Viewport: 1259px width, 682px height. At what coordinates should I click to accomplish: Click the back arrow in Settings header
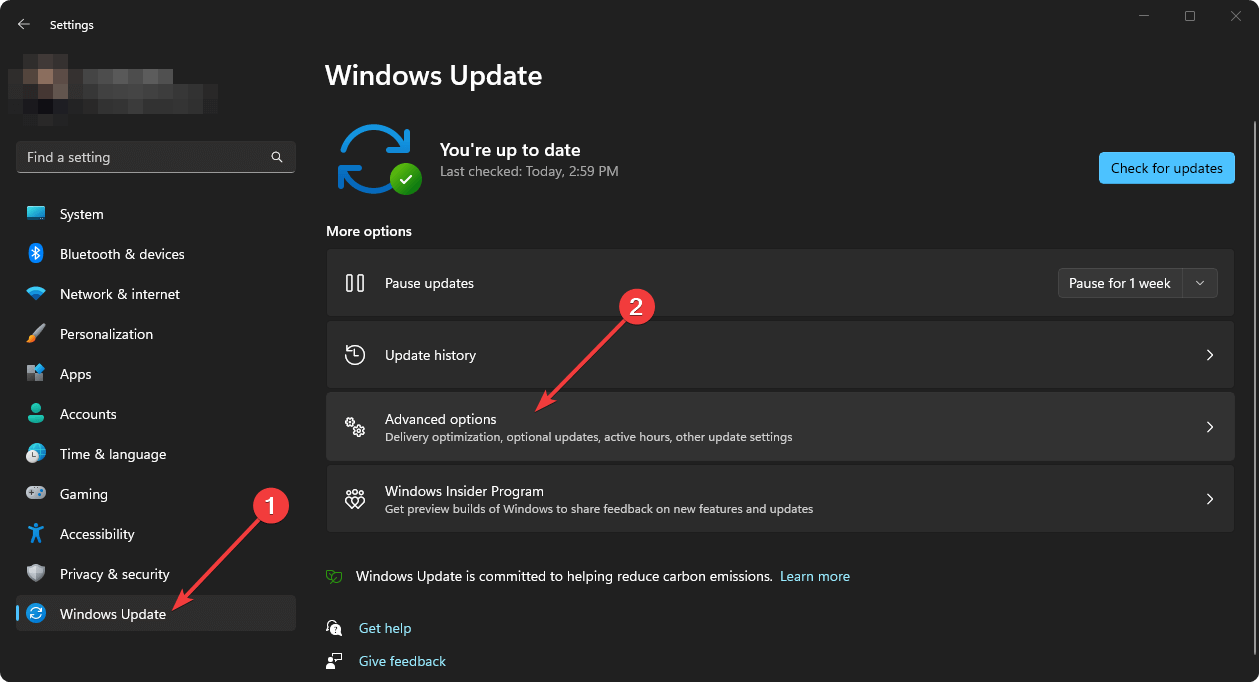tap(24, 24)
